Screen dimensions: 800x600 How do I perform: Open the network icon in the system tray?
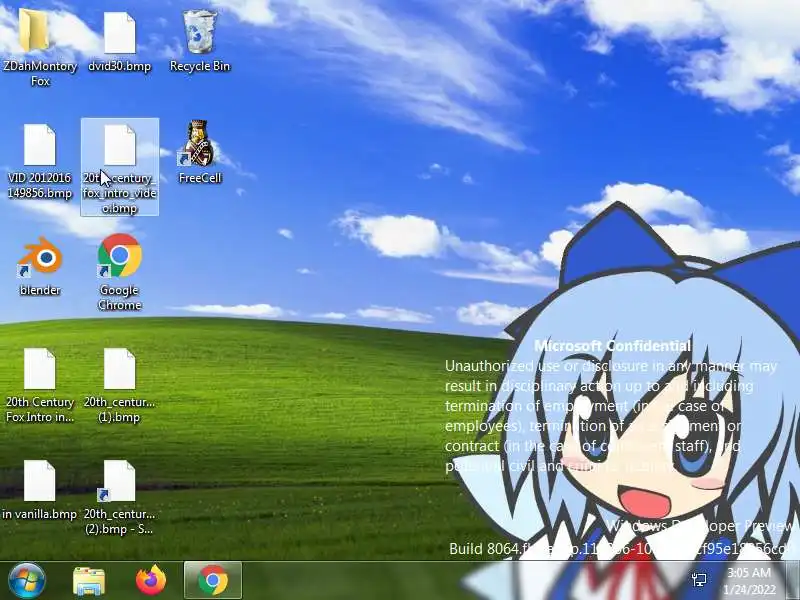pos(699,580)
